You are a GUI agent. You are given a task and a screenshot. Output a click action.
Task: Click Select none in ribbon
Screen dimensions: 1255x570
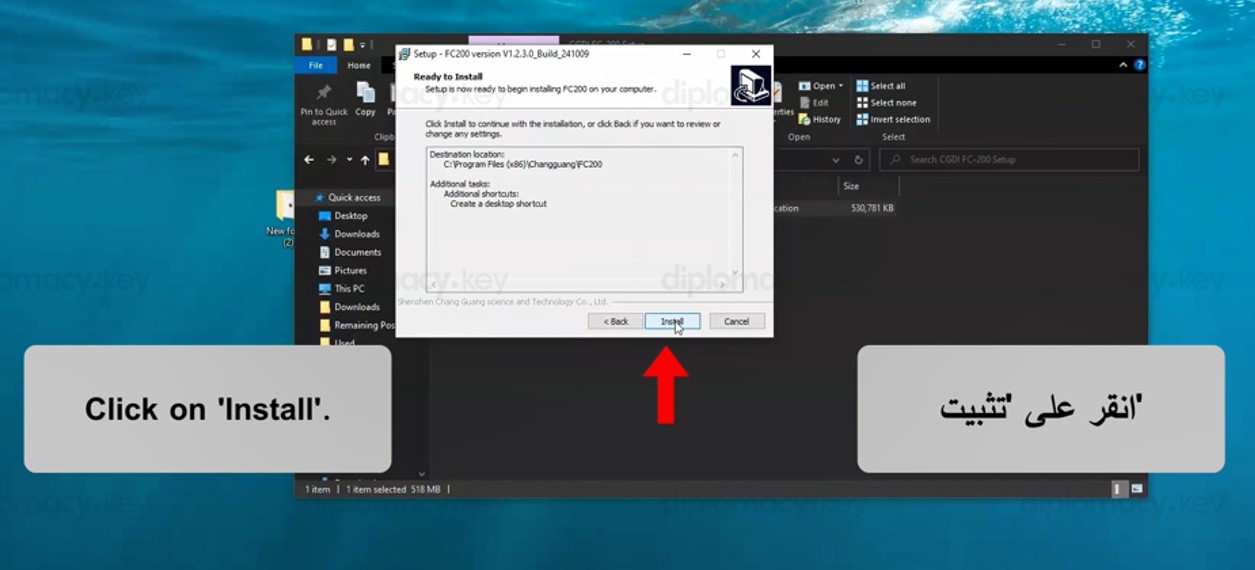886,103
